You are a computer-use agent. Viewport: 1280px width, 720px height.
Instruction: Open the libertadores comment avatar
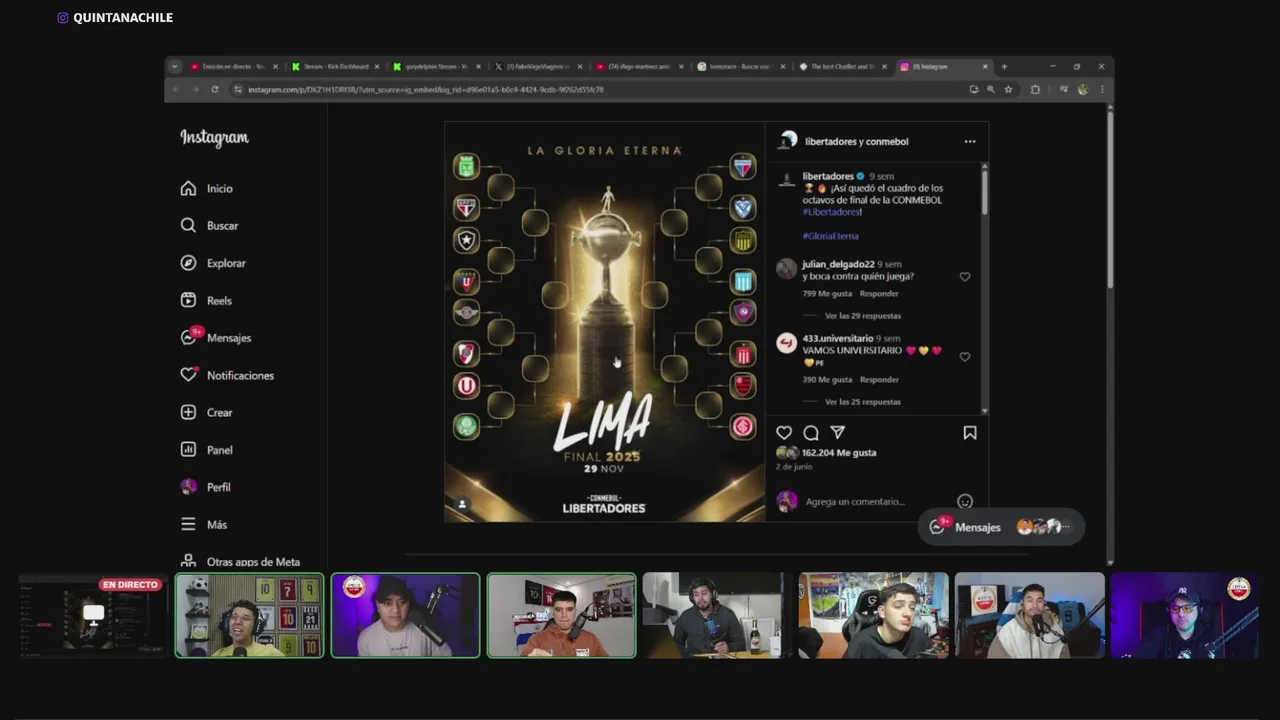pos(787,179)
